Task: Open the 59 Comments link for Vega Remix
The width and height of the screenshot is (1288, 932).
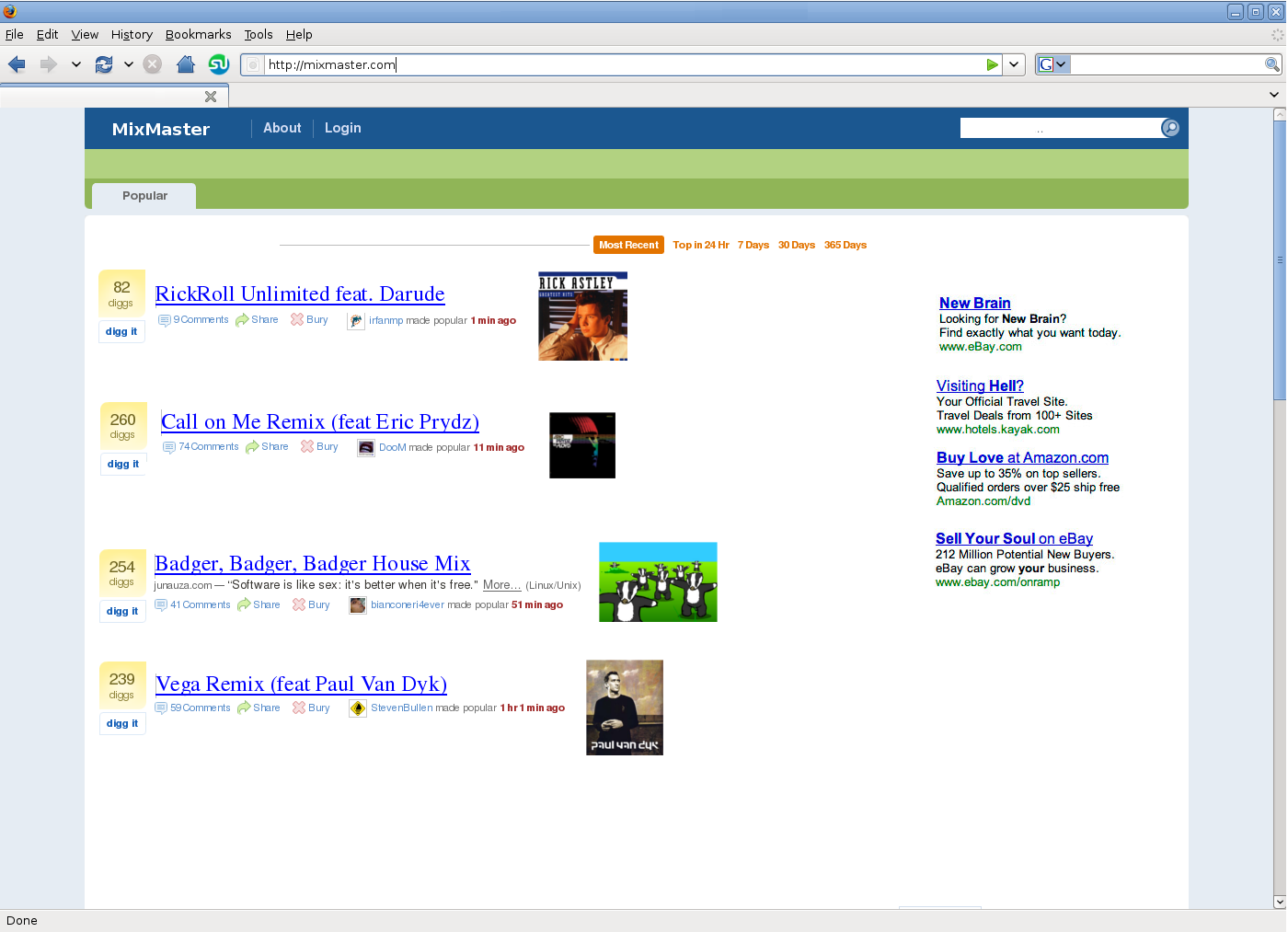Action: point(193,708)
